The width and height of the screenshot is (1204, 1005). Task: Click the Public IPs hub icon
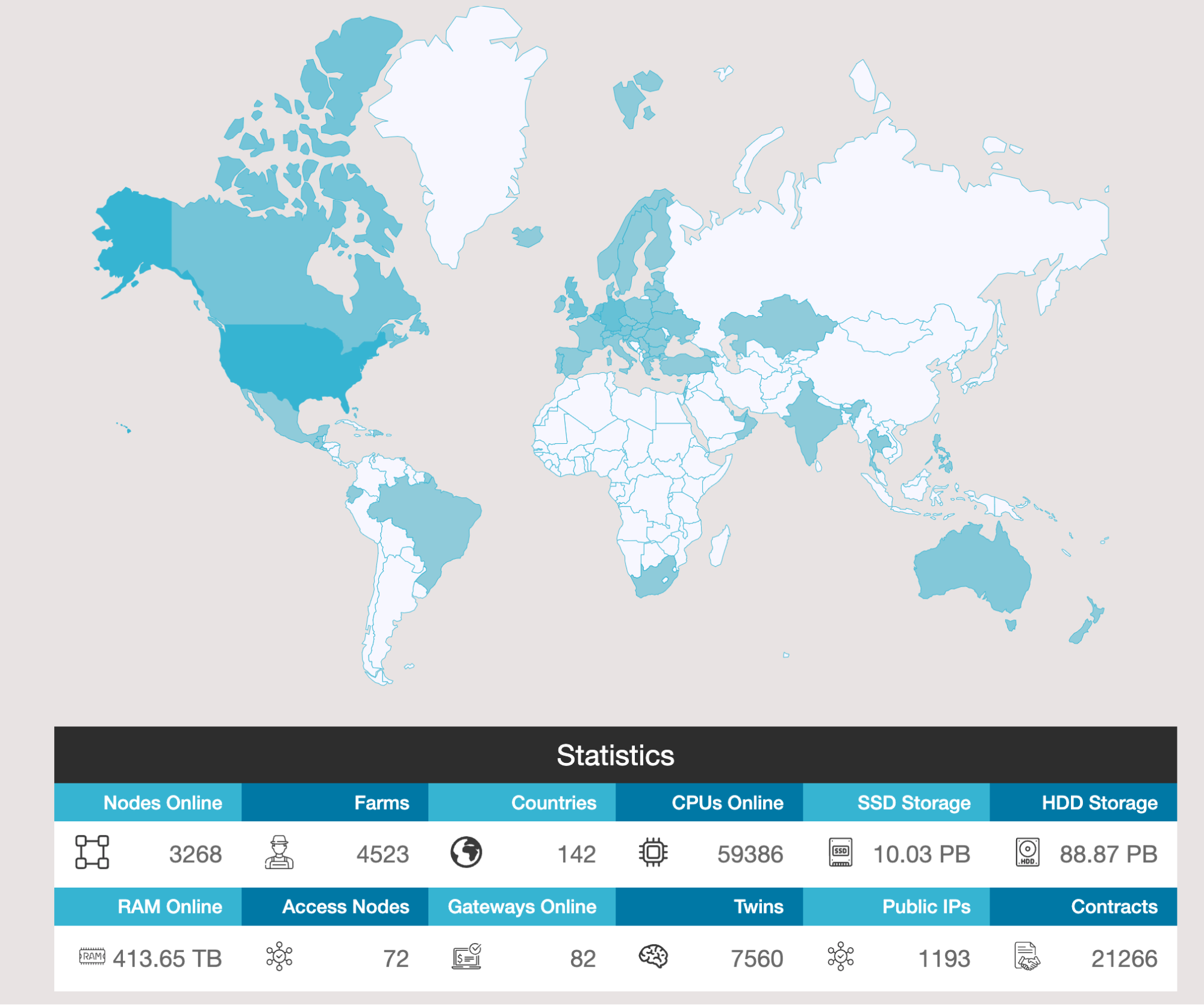tap(840, 956)
